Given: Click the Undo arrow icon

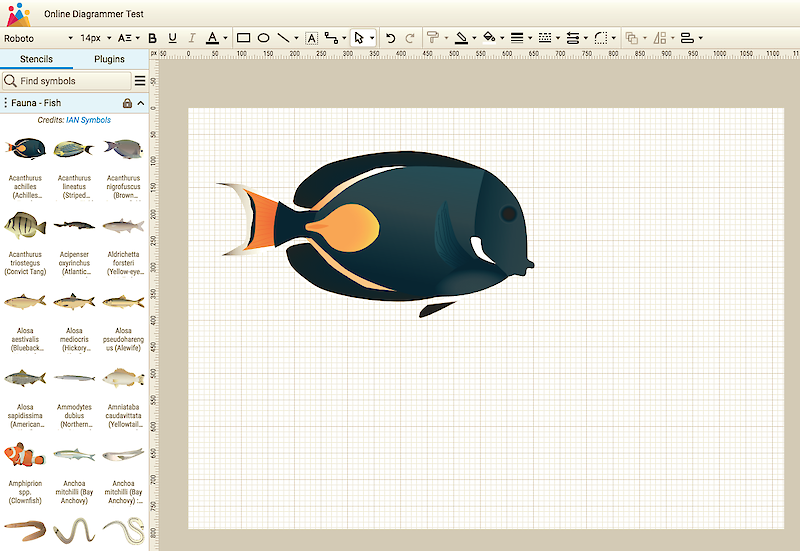Looking at the screenshot, I should pyautogui.click(x=390, y=38).
